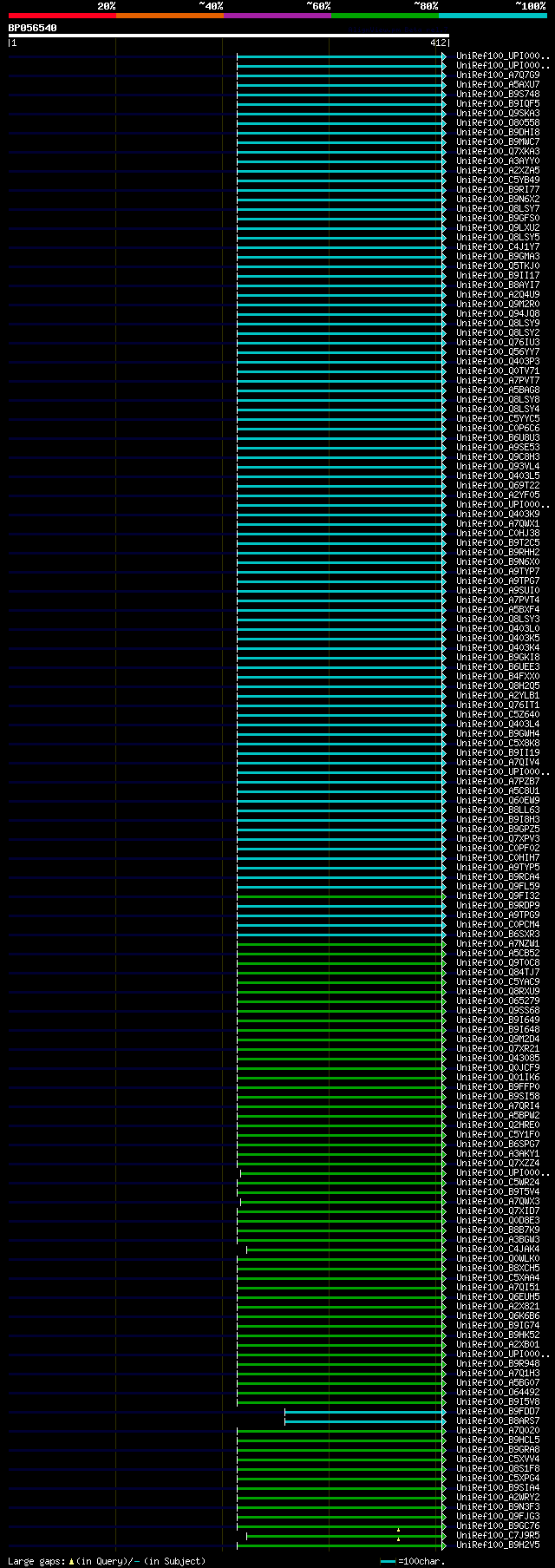Click the purple ~60% identity legend swatch
555x1568 pixels.
pos(277,16)
